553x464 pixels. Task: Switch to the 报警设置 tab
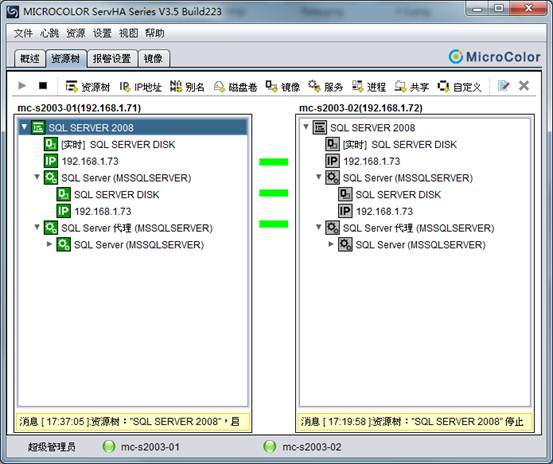click(x=112, y=59)
